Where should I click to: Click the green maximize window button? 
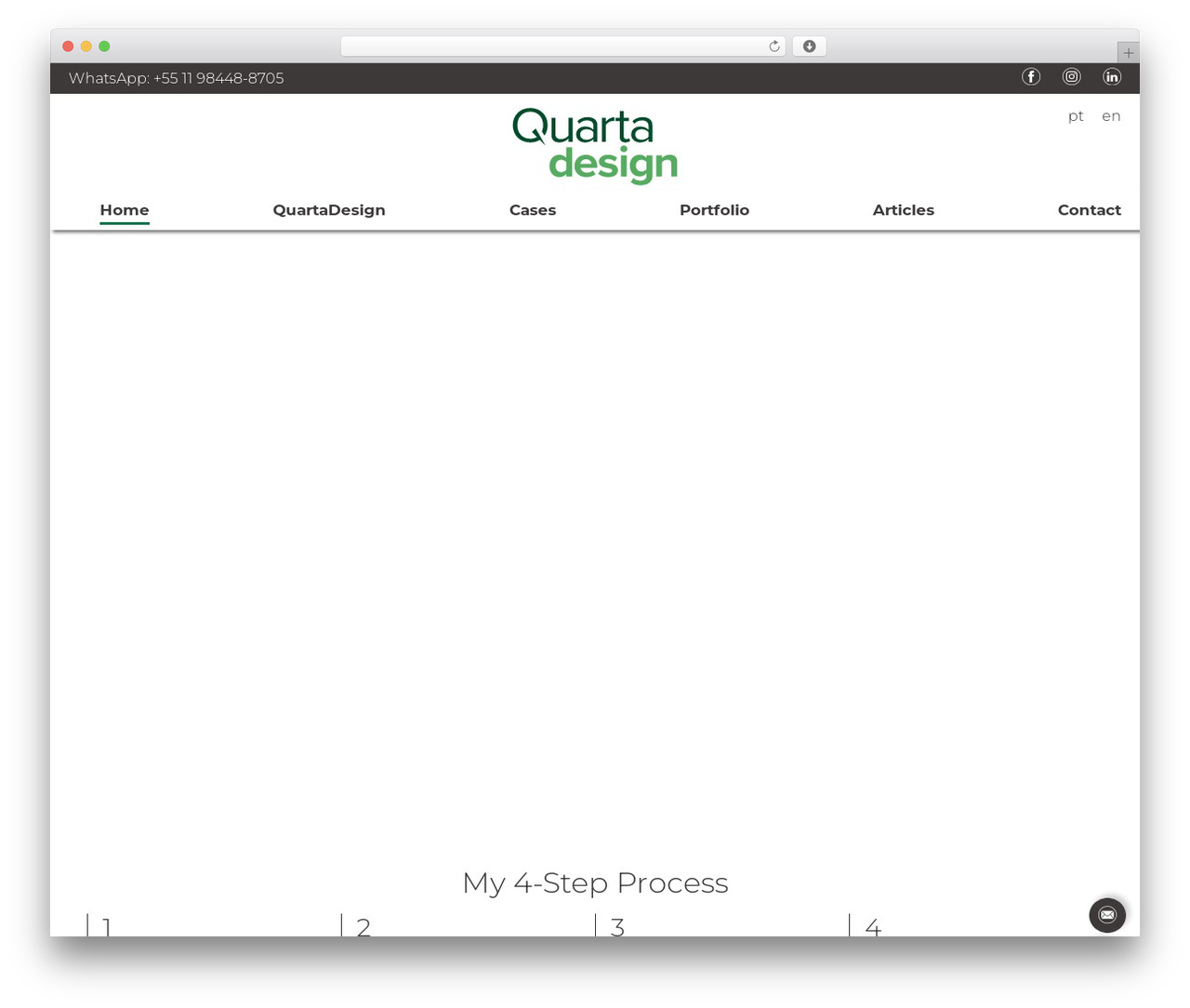tap(104, 46)
